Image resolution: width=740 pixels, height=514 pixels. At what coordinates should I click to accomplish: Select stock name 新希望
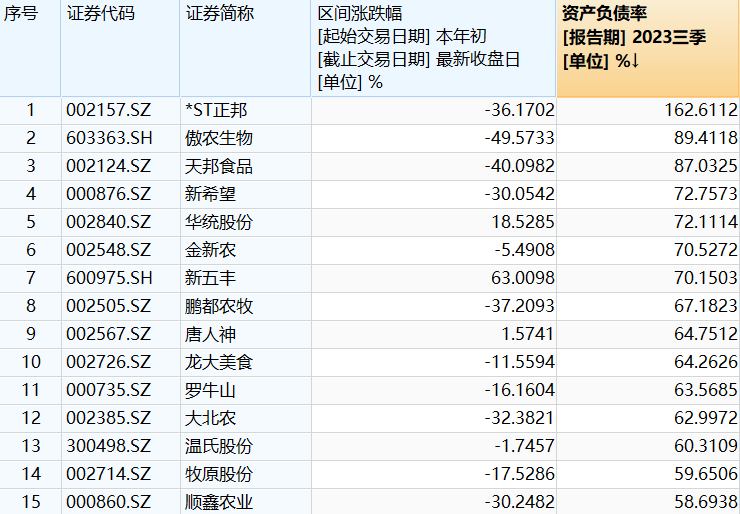click(x=210, y=194)
